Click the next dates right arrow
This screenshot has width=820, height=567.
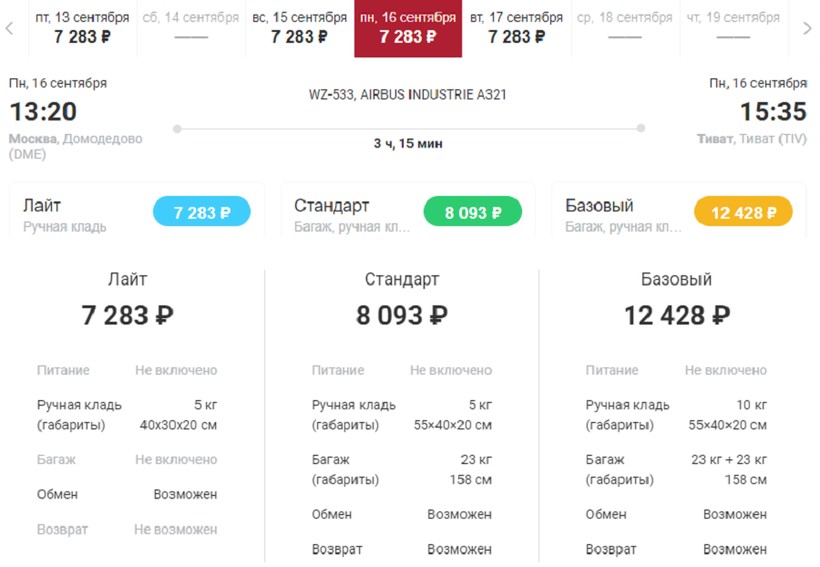[808, 28]
